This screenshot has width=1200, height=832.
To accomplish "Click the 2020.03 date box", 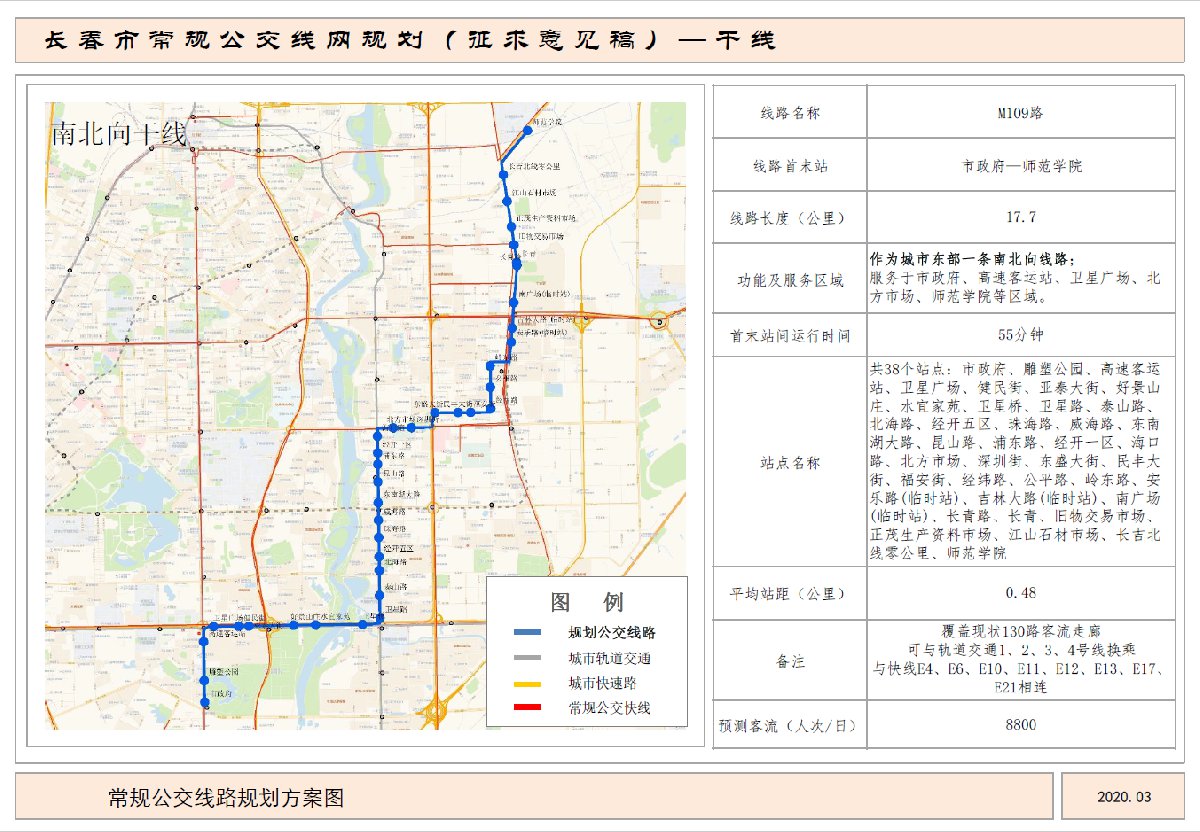I will (x=1124, y=797).
